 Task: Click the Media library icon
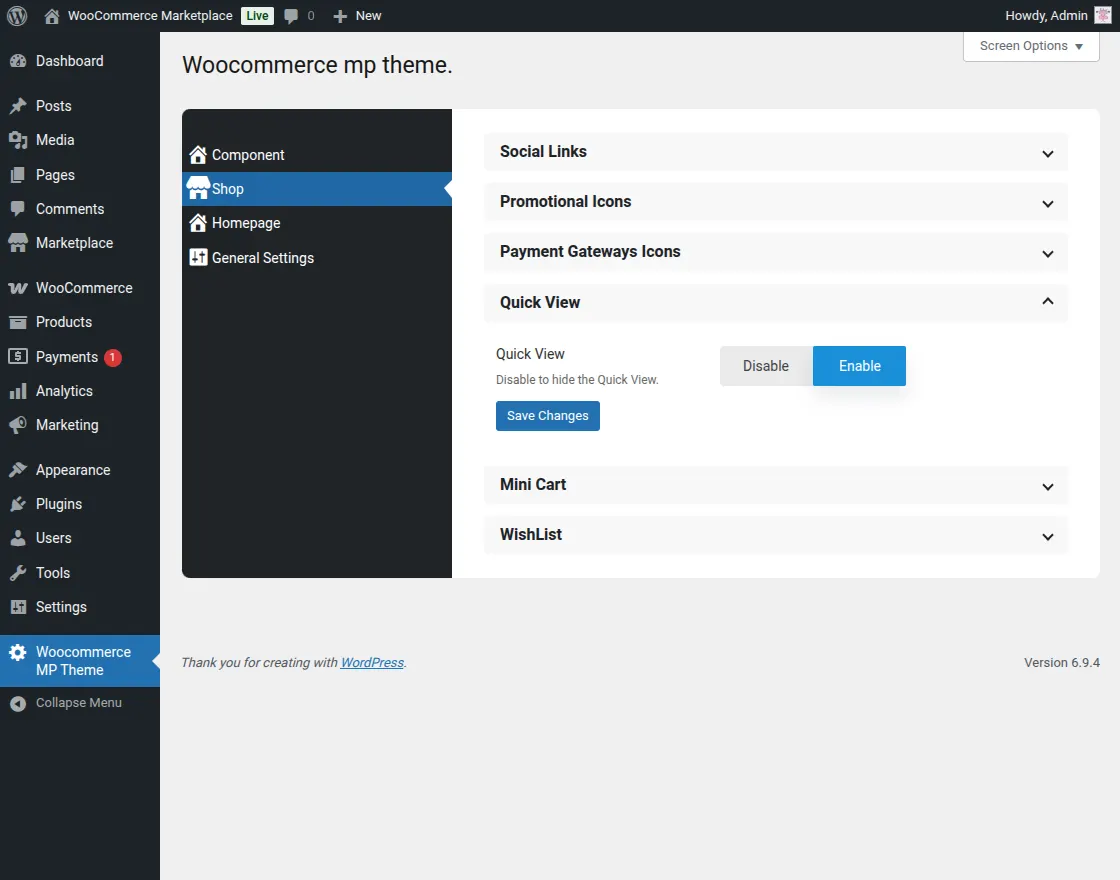tap(18, 140)
